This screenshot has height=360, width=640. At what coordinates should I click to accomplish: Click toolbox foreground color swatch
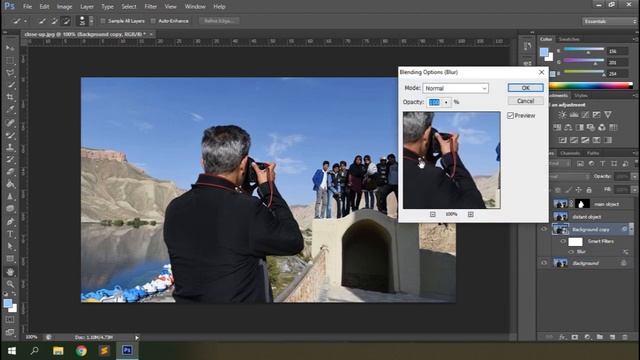[x=8, y=303]
